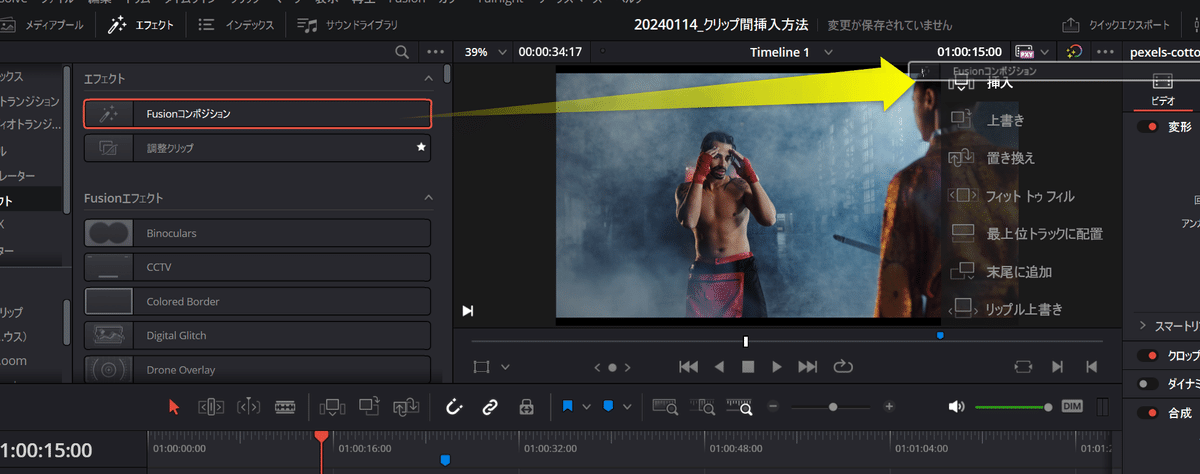The width and height of the screenshot is (1200, 474).
Task: Choose 上書き in the edit overlay
Action: (x=1005, y=120)
